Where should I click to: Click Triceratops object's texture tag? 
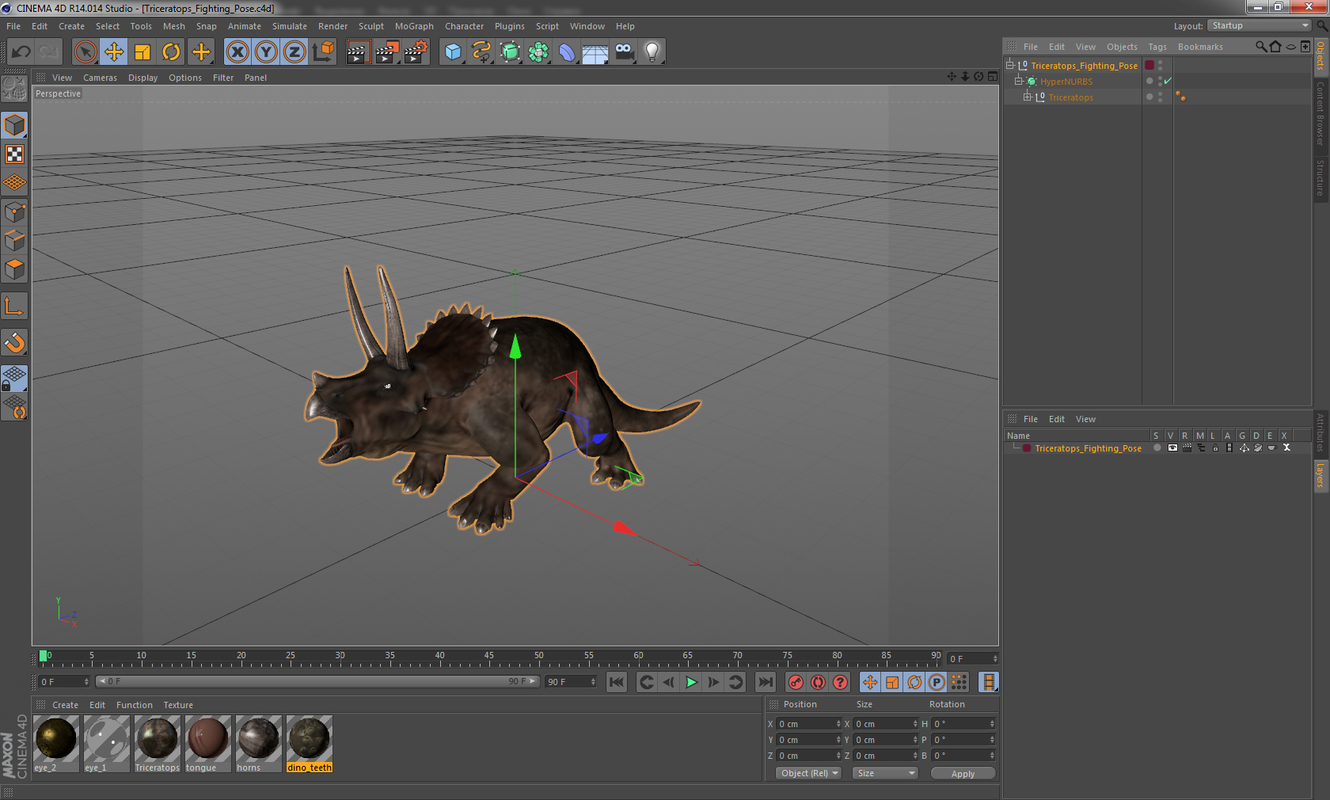[x=1181, y=97]
